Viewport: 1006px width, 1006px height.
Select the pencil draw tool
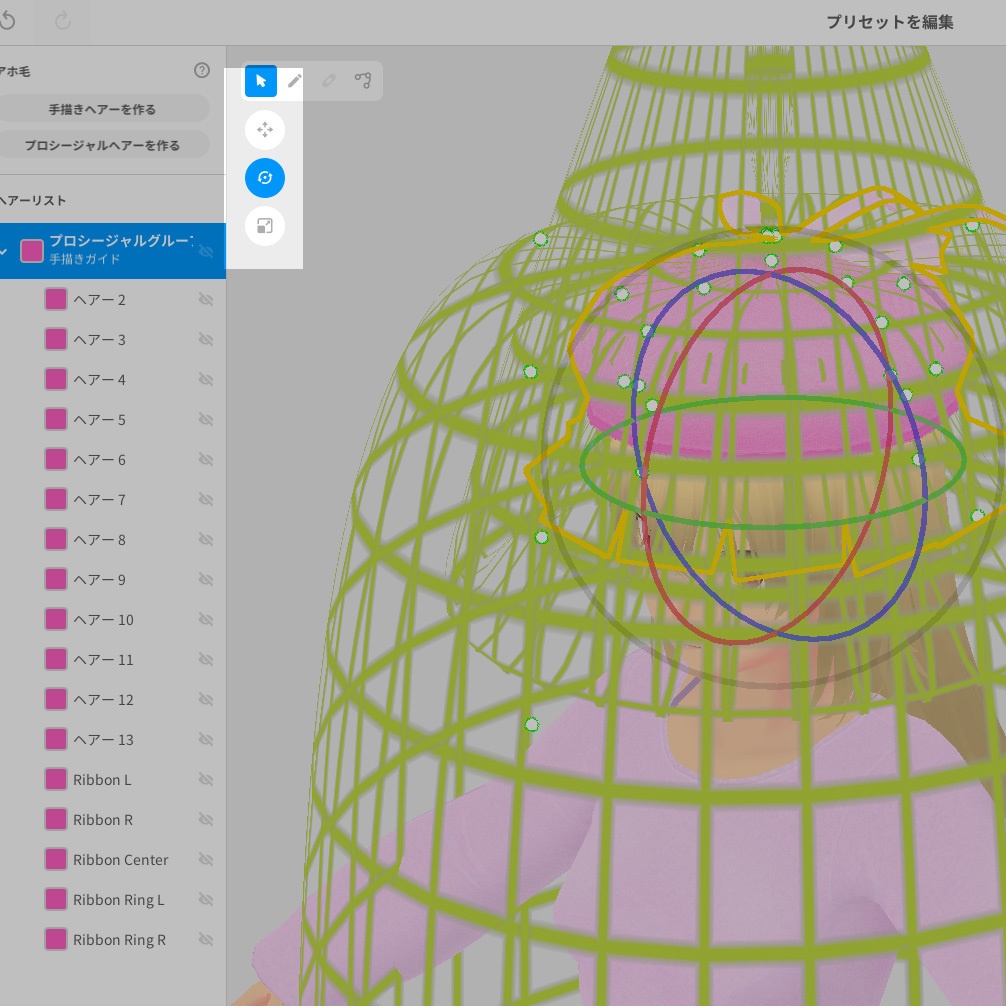click(x=294, y=81)
